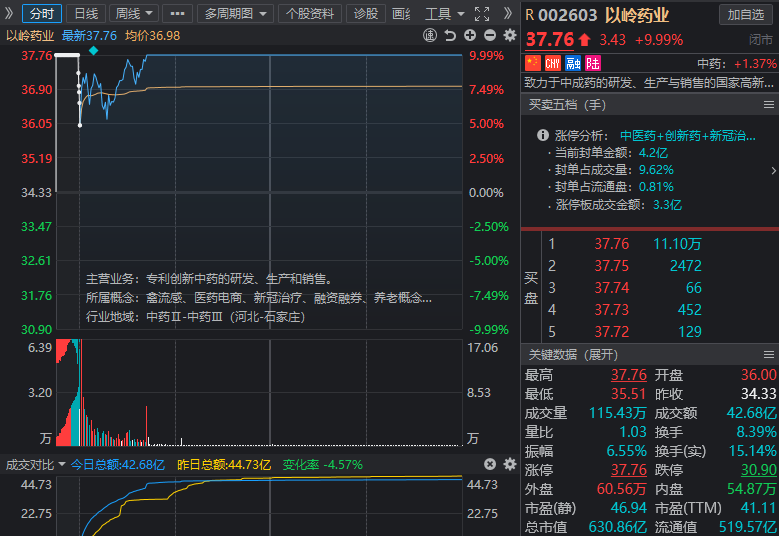Click the 陆 Stock Connect badge
The height and width of the screenshot is (536, 779).
pyautogui.click(x=593, y=63)
